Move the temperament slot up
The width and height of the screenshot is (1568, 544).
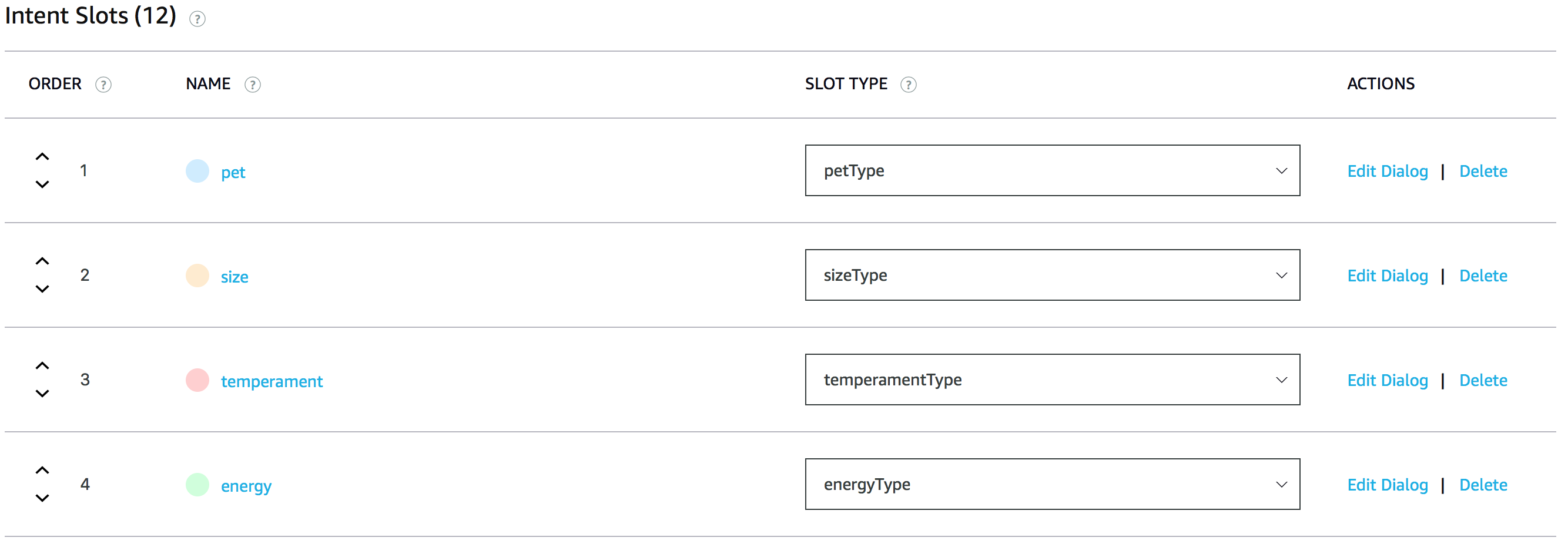(42, 367)
